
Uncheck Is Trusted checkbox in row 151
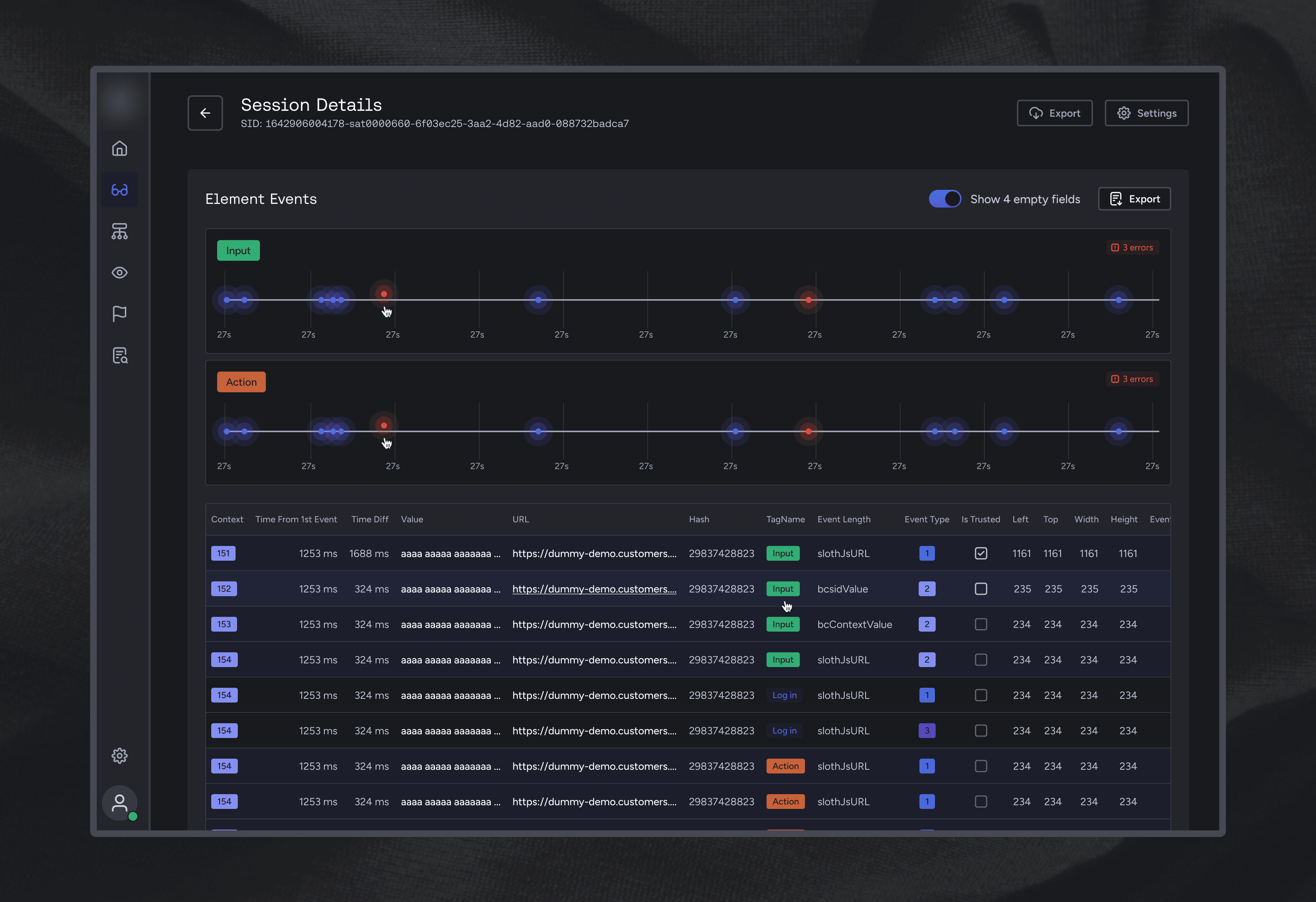(981, 553)
